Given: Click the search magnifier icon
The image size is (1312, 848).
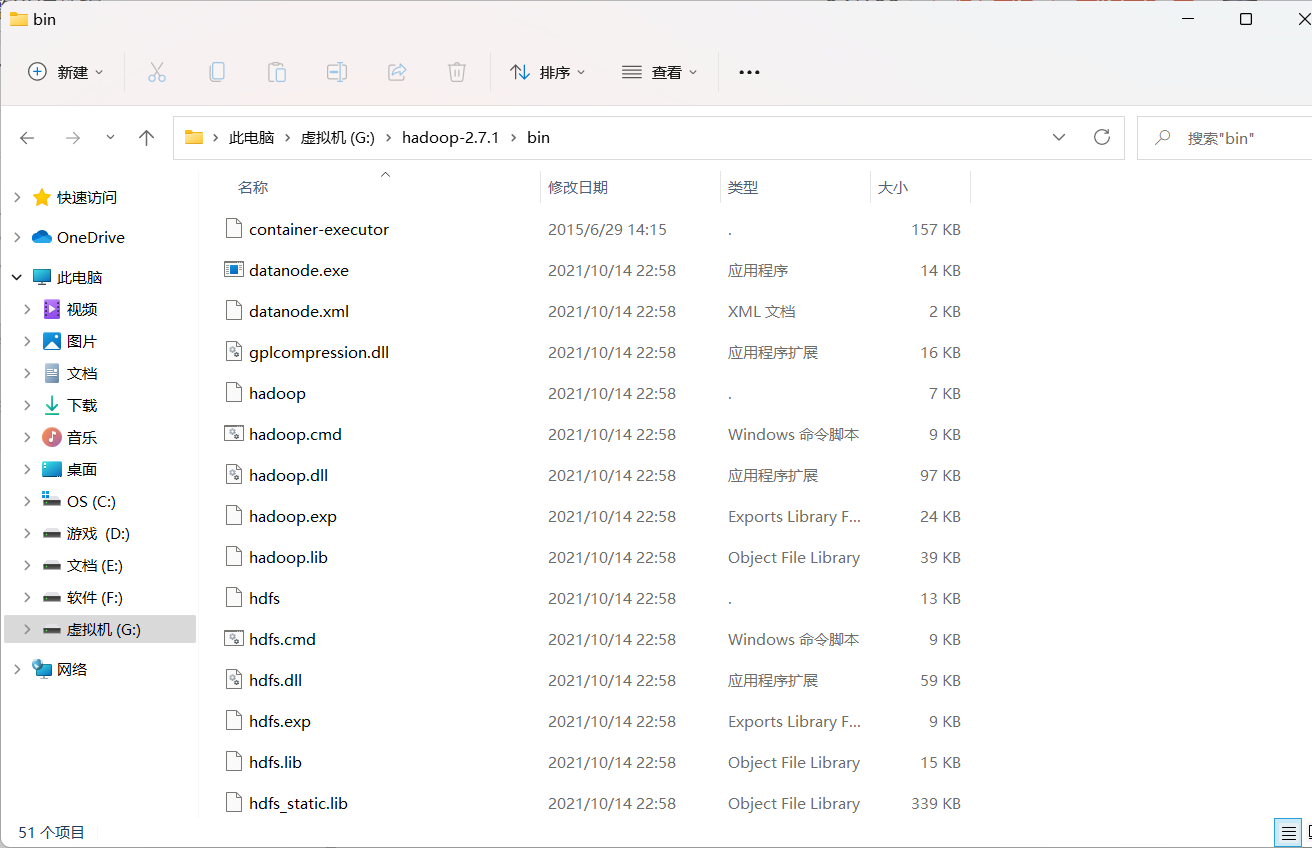Looking at the screenshot, I should (1163, 138).
